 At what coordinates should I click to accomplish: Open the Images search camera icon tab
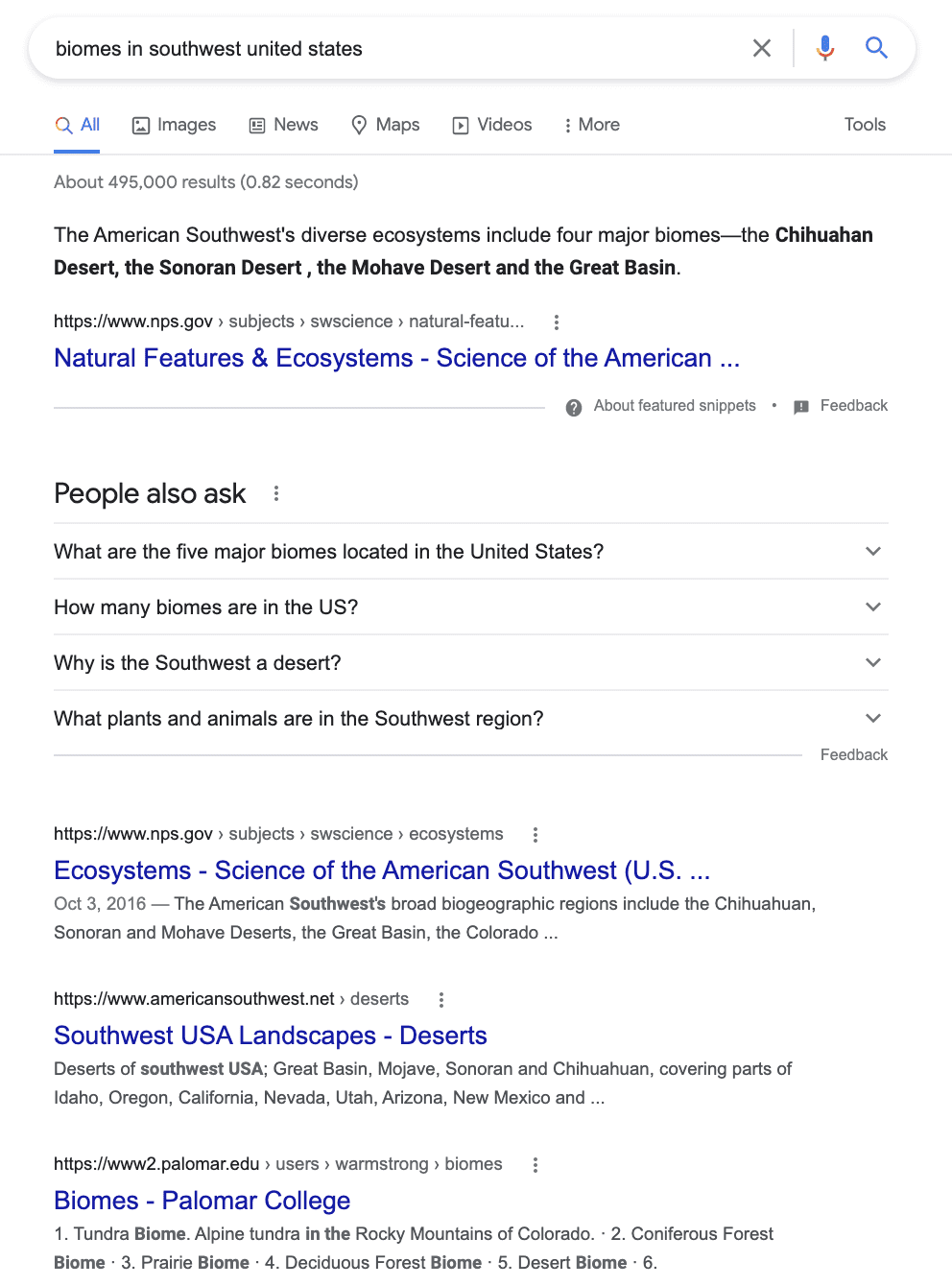tap(141, 125)
